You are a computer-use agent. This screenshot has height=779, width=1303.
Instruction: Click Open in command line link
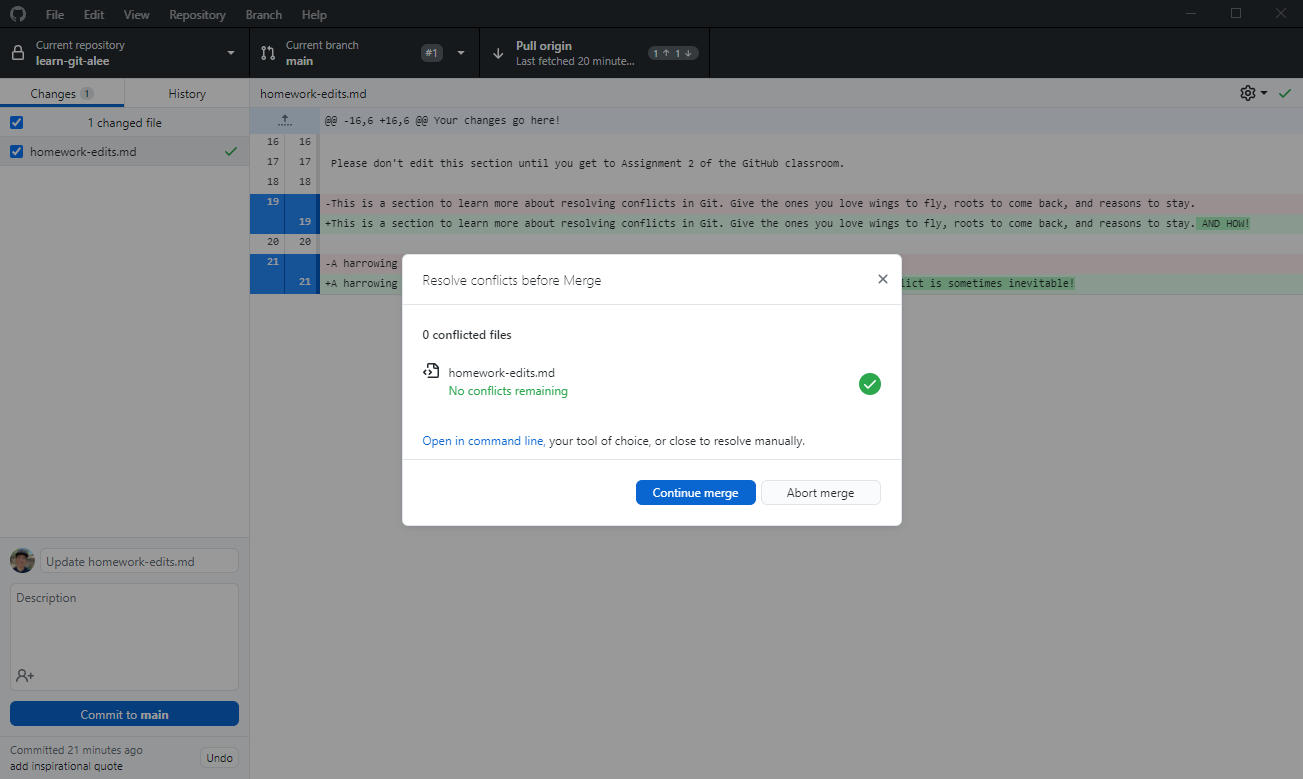click(x=483, y=441)
